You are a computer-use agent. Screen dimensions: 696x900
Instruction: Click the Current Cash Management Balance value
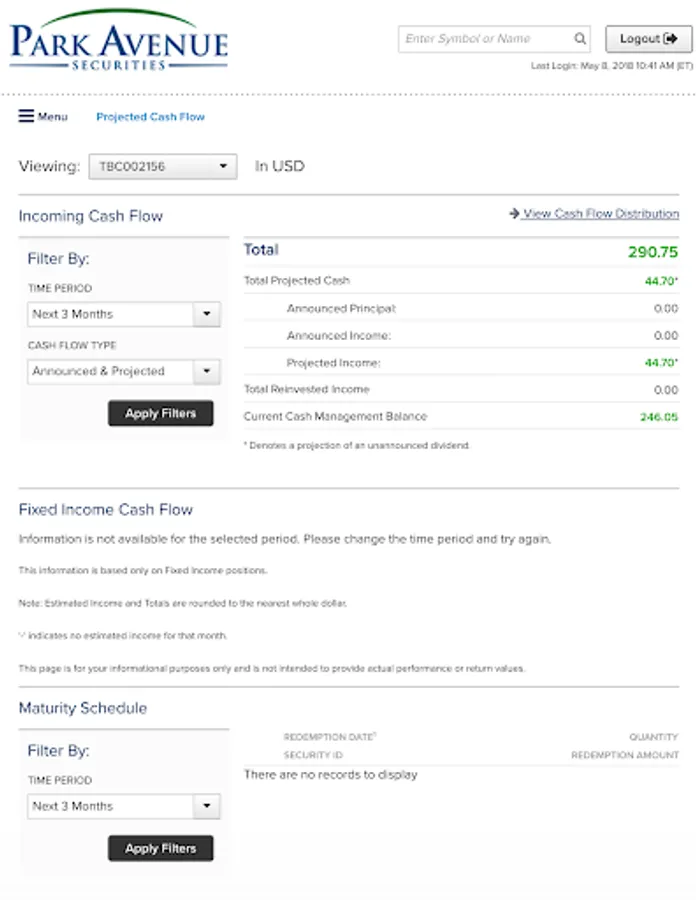click(659, 417)
